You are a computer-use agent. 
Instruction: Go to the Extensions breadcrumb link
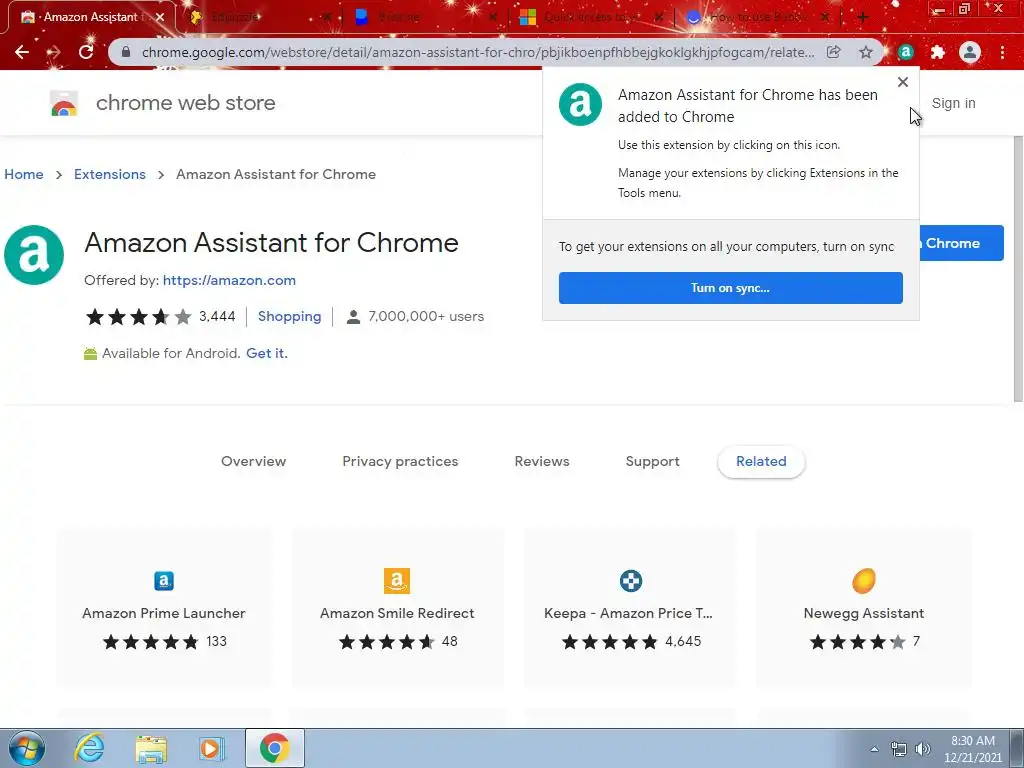[110, 174]
